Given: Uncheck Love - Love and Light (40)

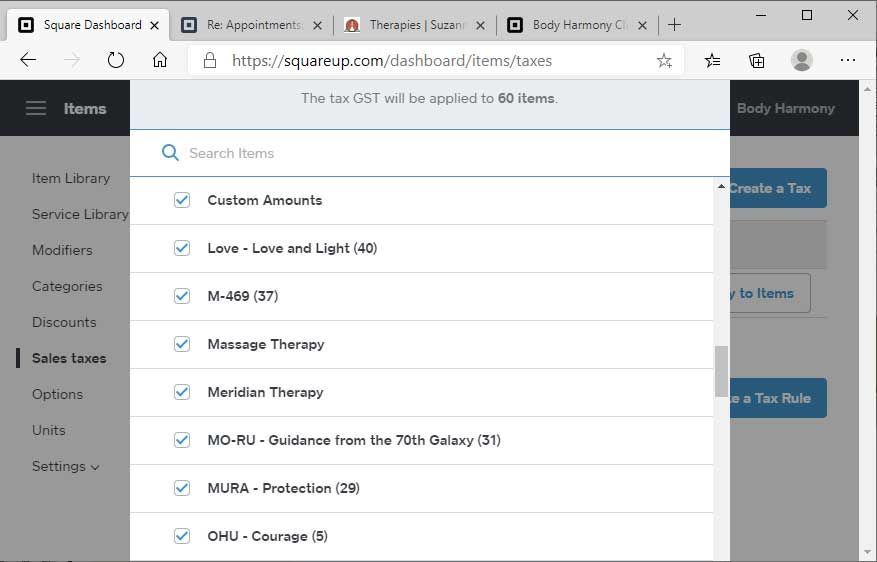Looking at the screenshot, I should (182, 248).
